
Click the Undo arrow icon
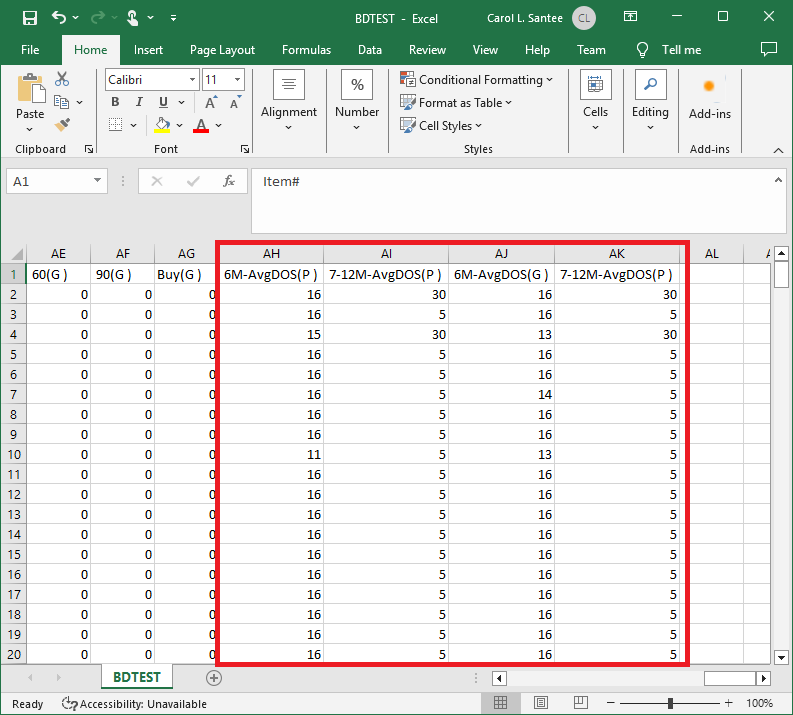[x=59, y=18]
